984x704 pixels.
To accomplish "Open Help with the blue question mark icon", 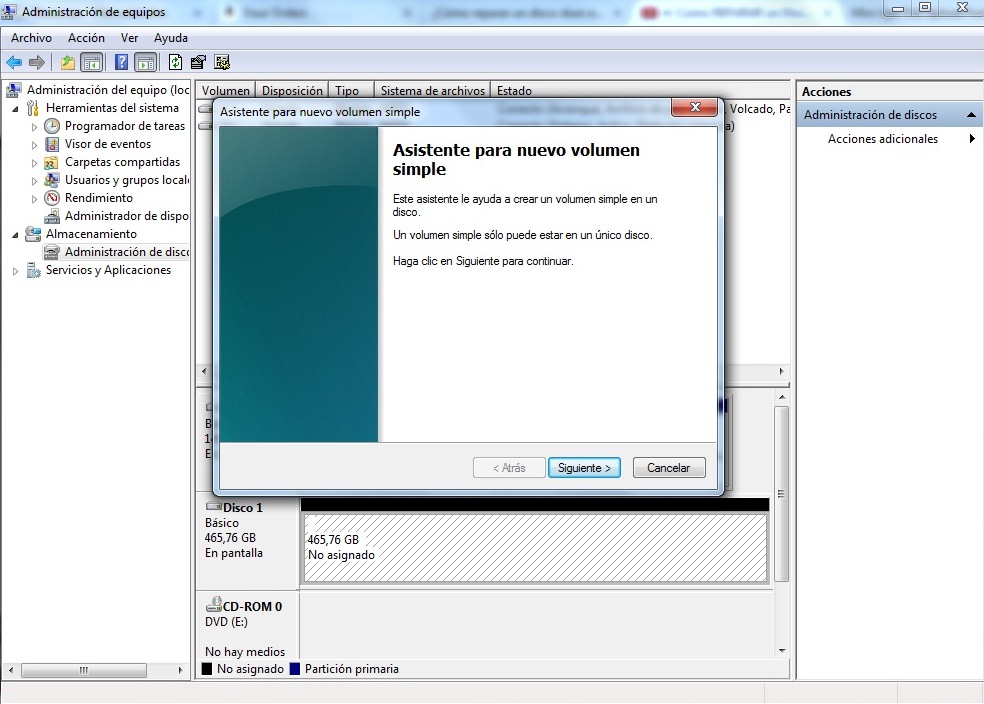I will coord(122,62).
